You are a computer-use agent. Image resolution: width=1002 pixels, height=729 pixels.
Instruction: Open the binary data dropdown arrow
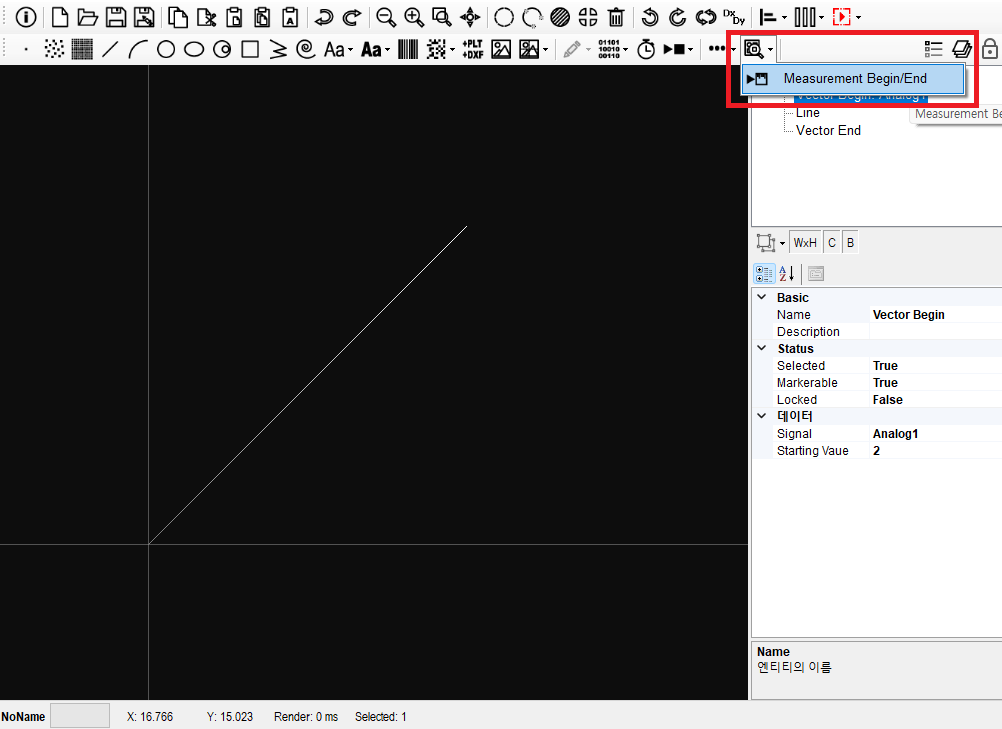coord(626,50)
